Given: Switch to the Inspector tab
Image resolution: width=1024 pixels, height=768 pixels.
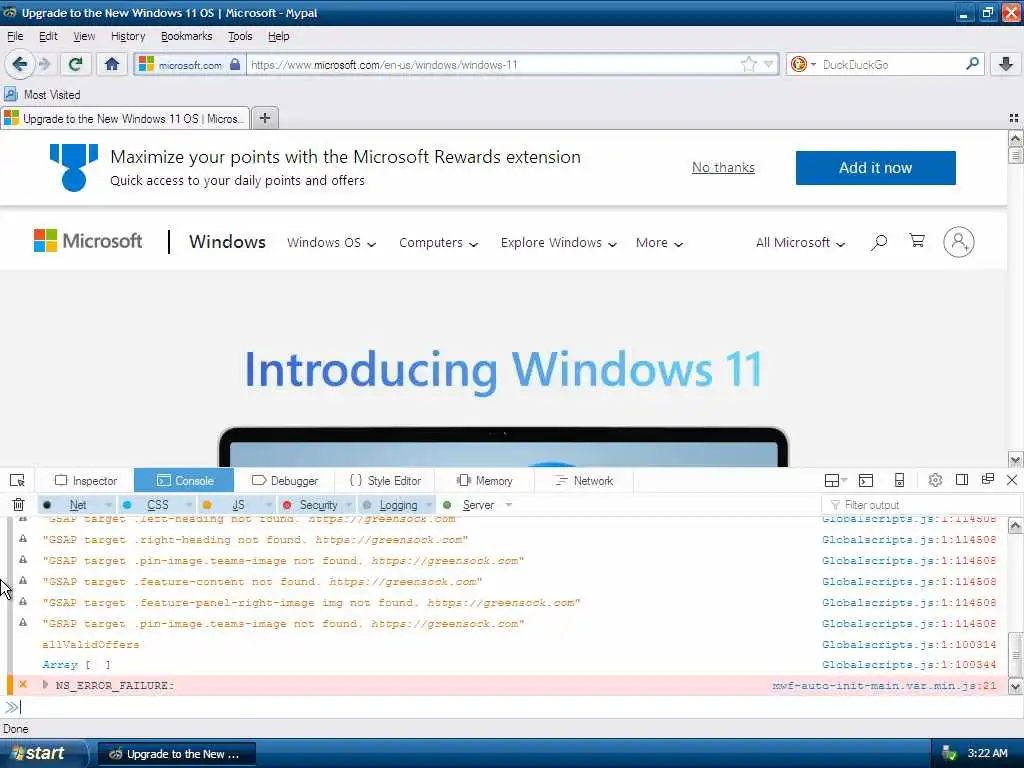Looking at the screenshot, I should [x=86, y=481].
